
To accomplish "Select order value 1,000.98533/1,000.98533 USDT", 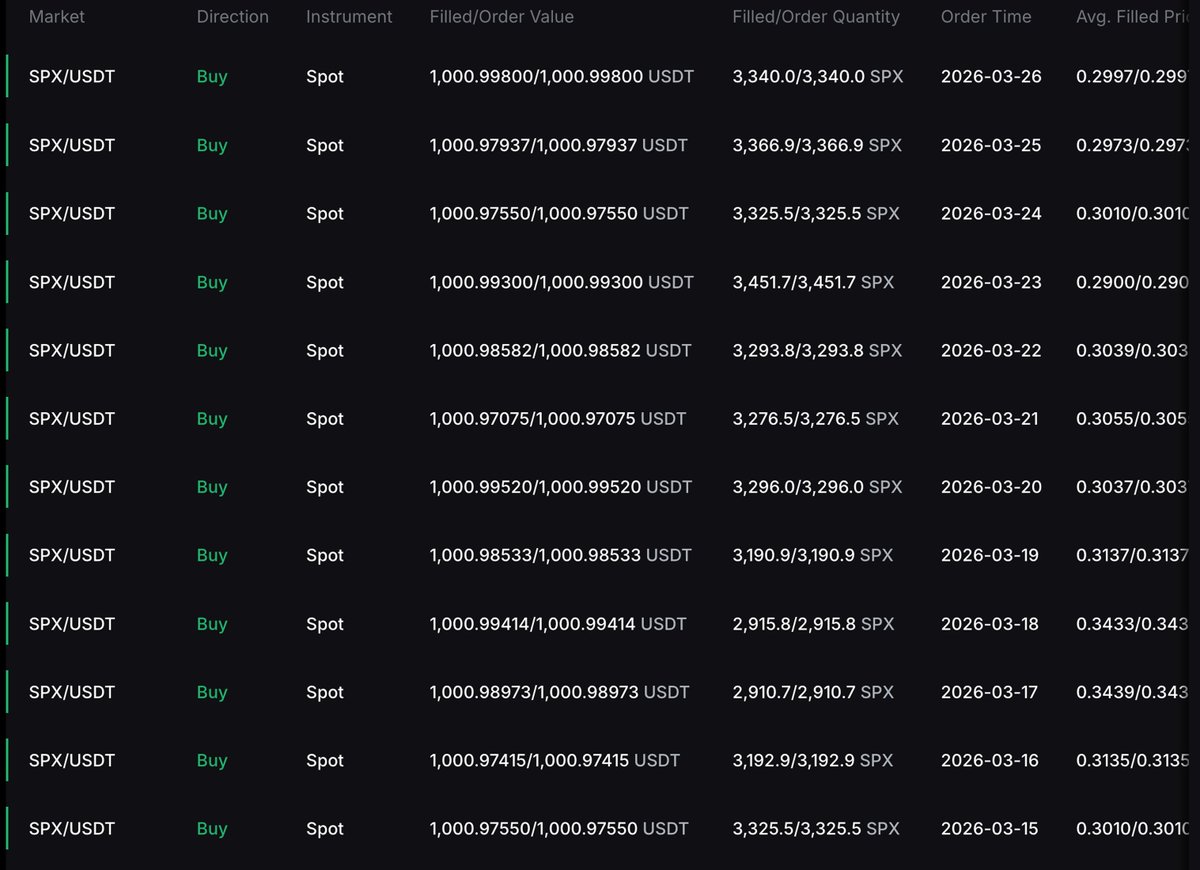I will [561, 555].
